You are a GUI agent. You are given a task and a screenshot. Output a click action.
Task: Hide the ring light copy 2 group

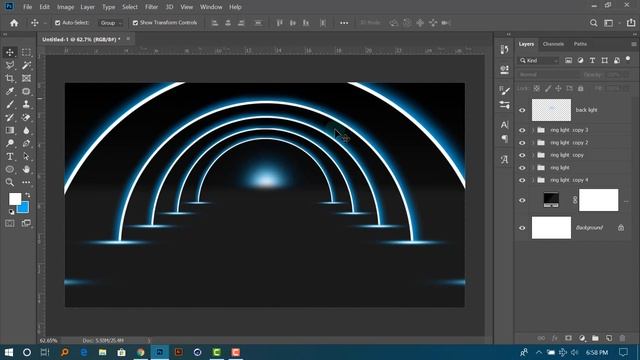pyautogui.click(x=522, y=143)
